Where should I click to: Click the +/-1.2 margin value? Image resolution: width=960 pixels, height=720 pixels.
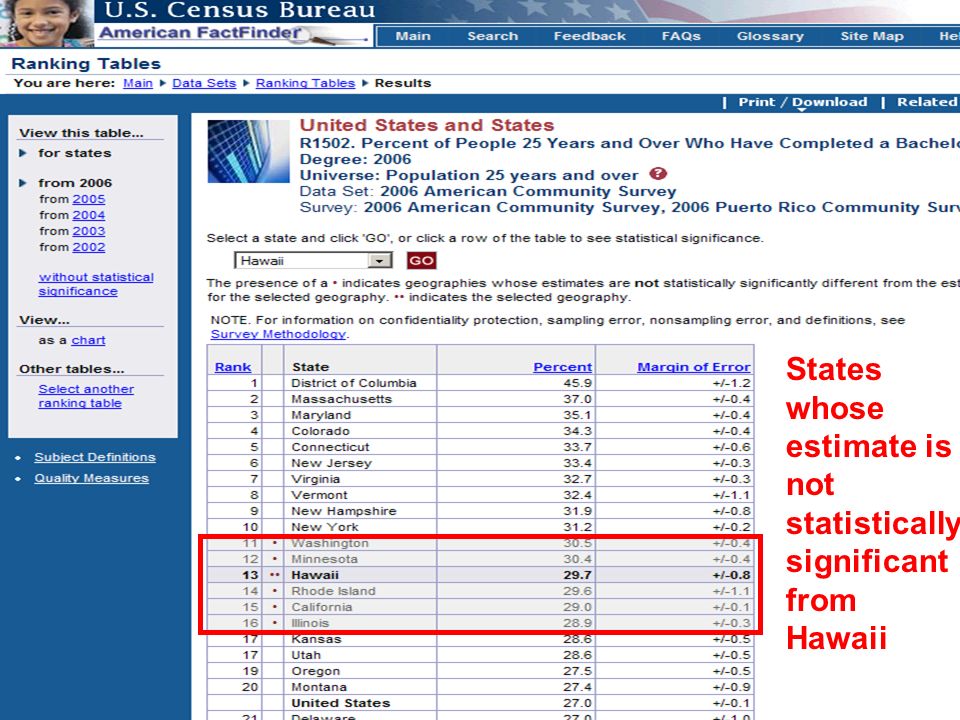732,383
